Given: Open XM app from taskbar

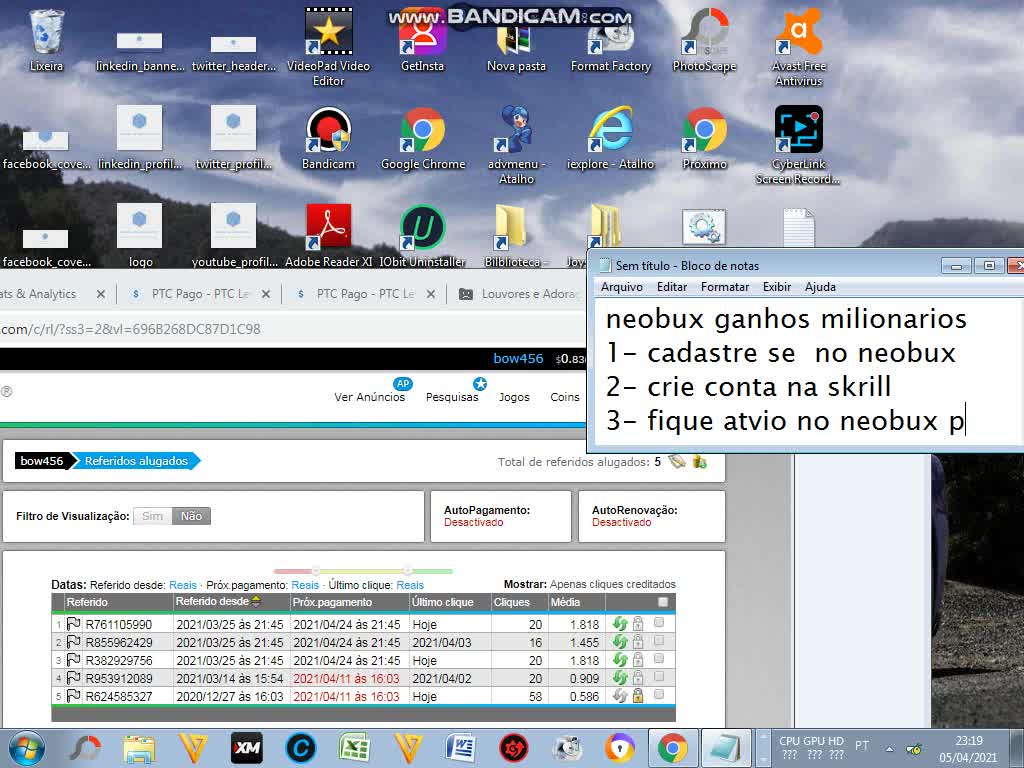Looking at the screenshot, I should click(247, 748).
